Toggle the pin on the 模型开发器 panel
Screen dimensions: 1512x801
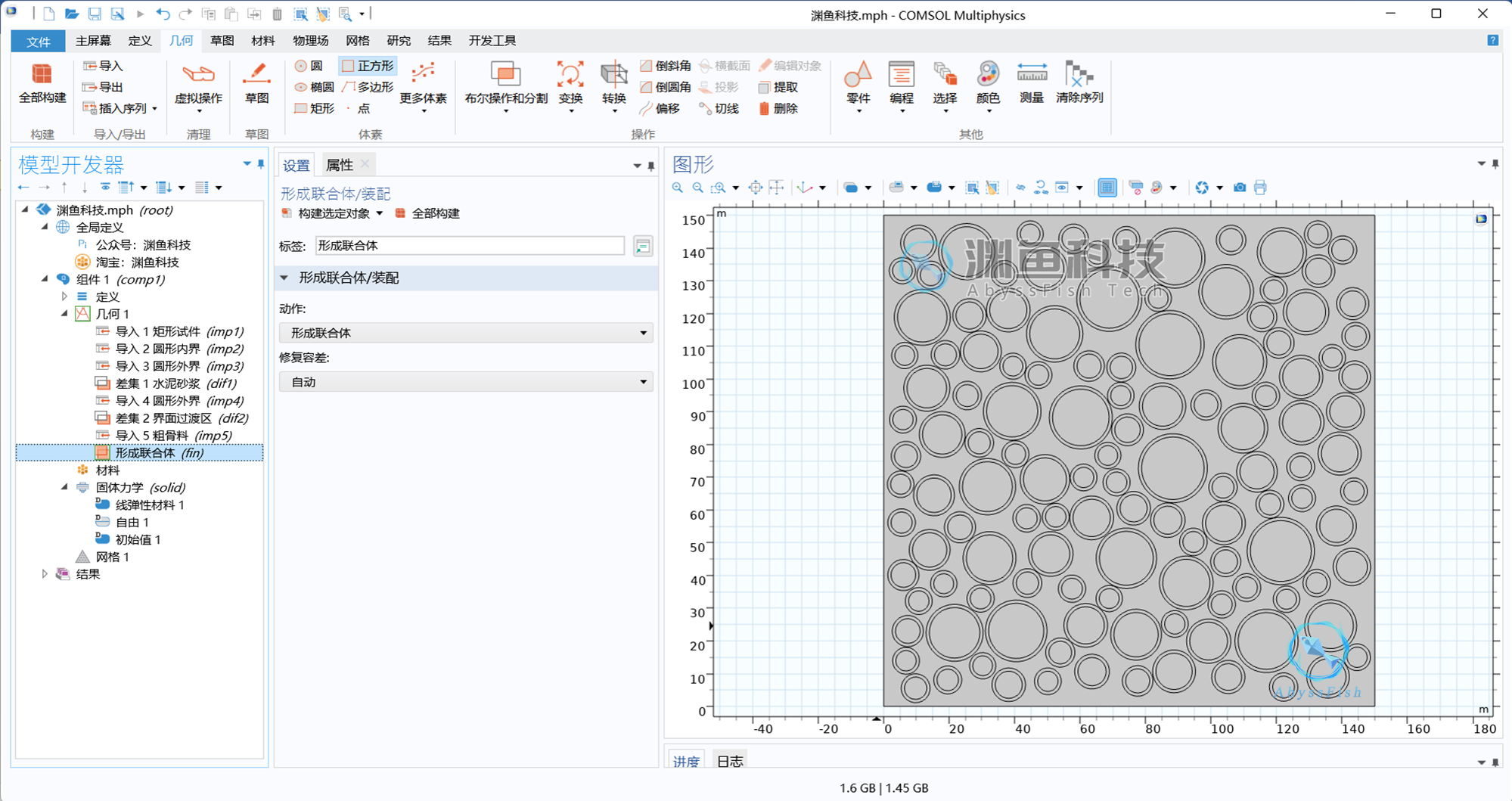pos(261,164)
